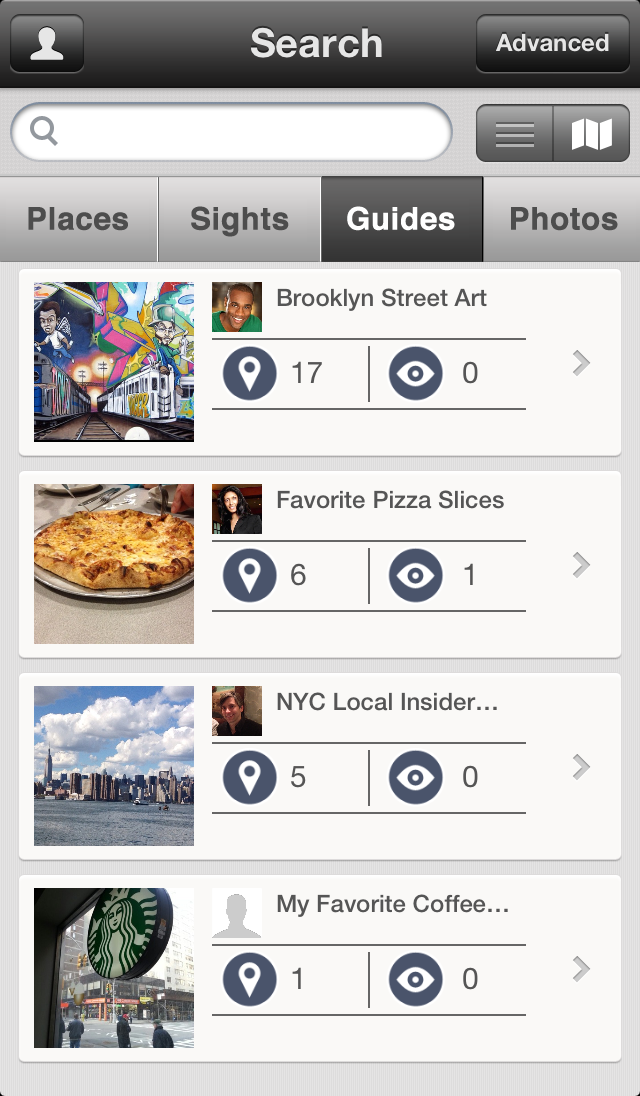This screenshot has width=640, height=1096.
Task: Tap the location pin icon for NYC Local Insider
Action: (x=249, y=778)
